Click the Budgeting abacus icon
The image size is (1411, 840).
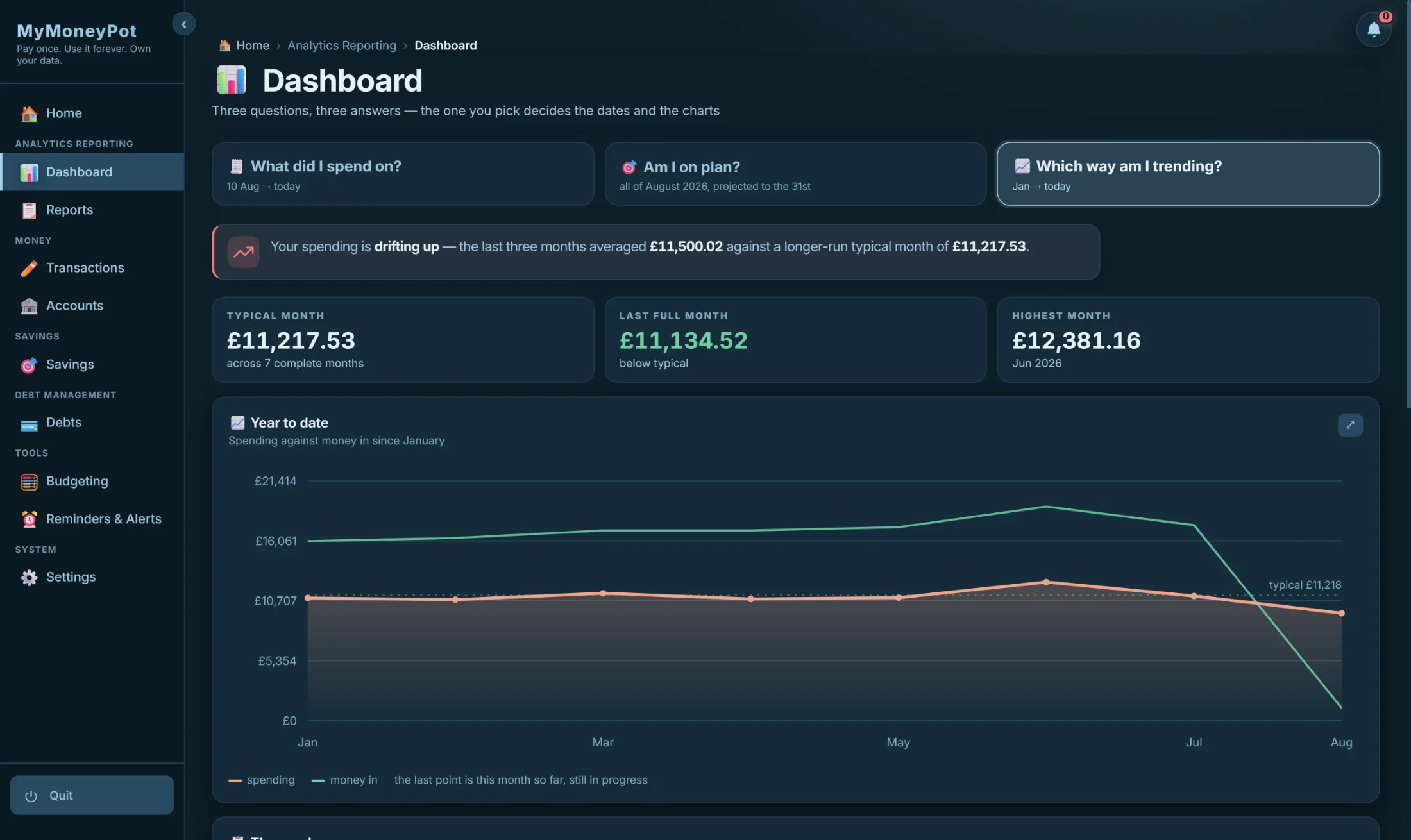tap(29, 482)
